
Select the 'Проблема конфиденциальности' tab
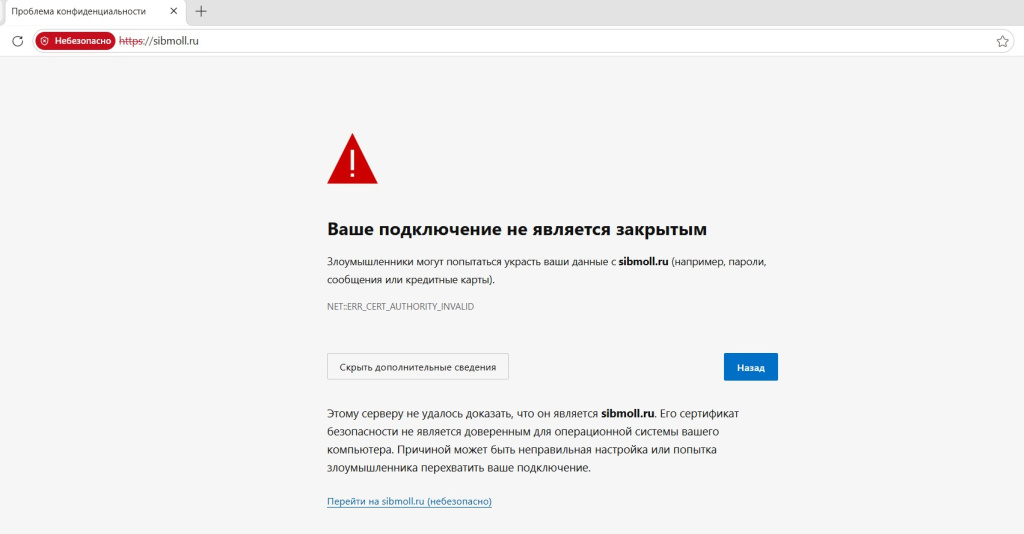coord(94,12)
